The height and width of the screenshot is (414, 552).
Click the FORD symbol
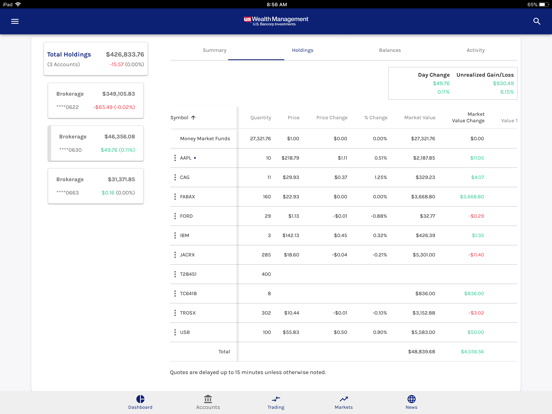point(186,216)
